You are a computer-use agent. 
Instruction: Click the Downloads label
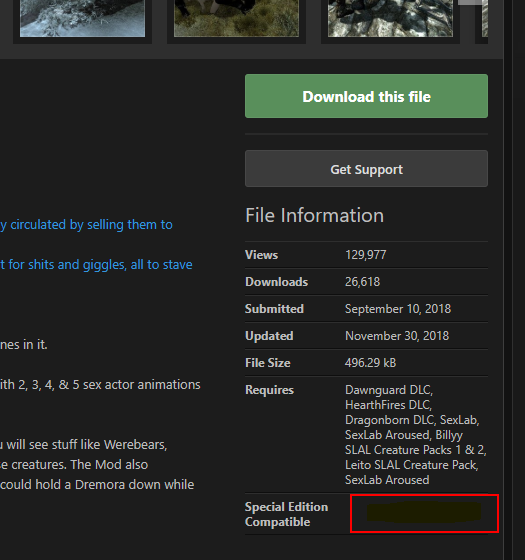(x=276, y=282)
